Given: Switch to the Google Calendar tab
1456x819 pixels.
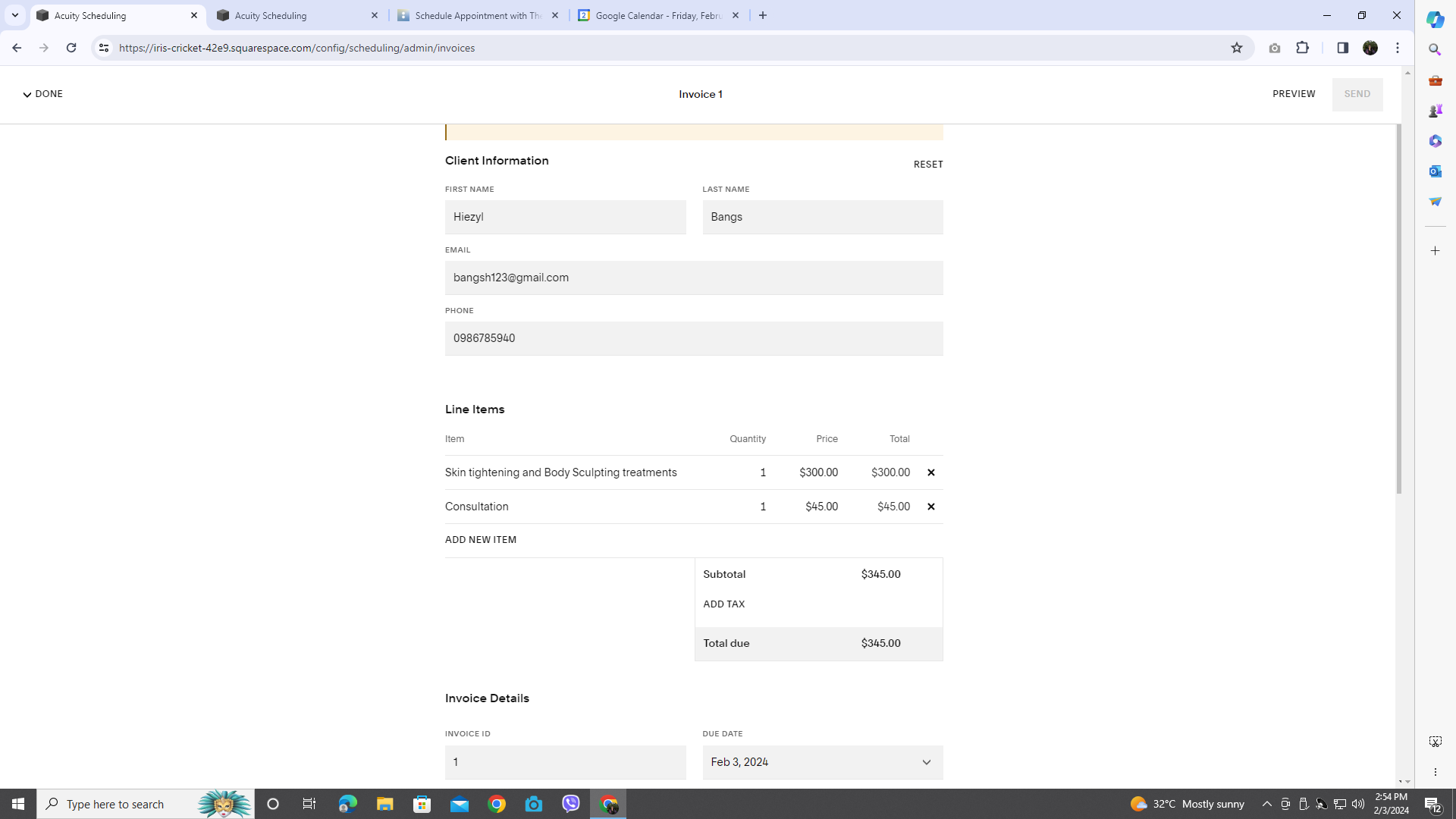Looking at the screenshot, I should pos(657,15).
